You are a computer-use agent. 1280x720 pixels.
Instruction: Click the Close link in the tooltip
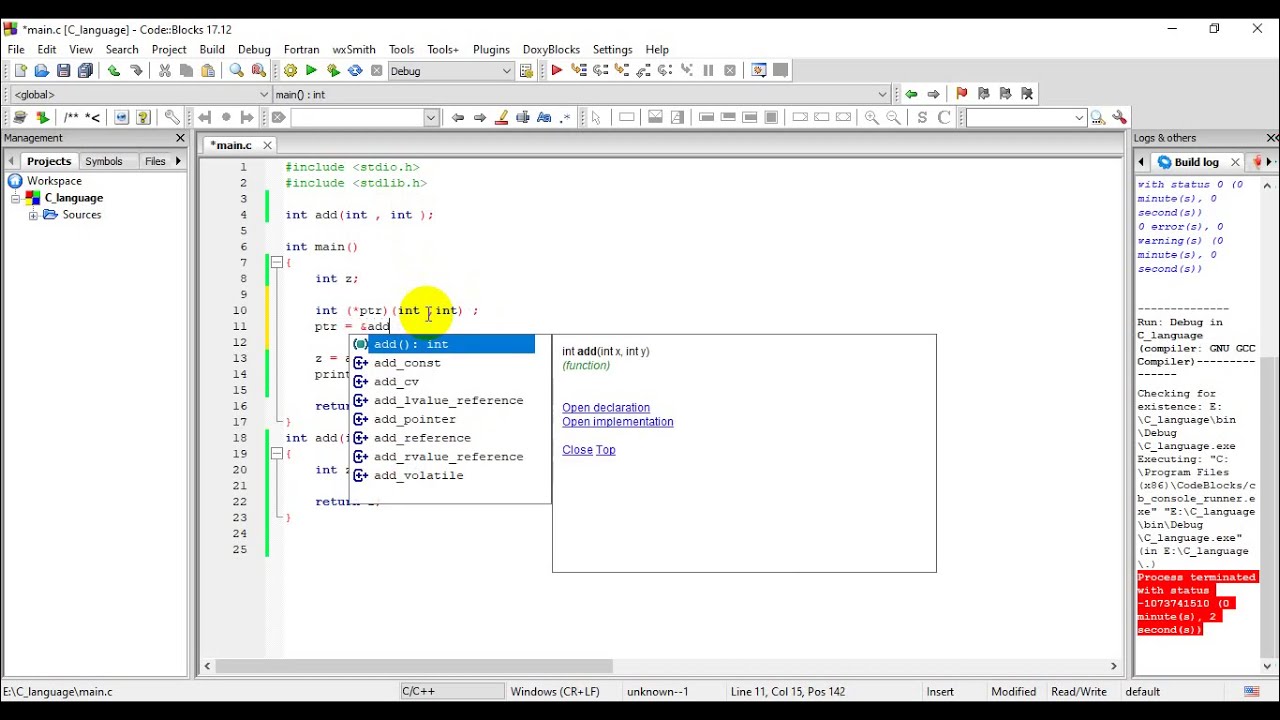coord(577,450)
